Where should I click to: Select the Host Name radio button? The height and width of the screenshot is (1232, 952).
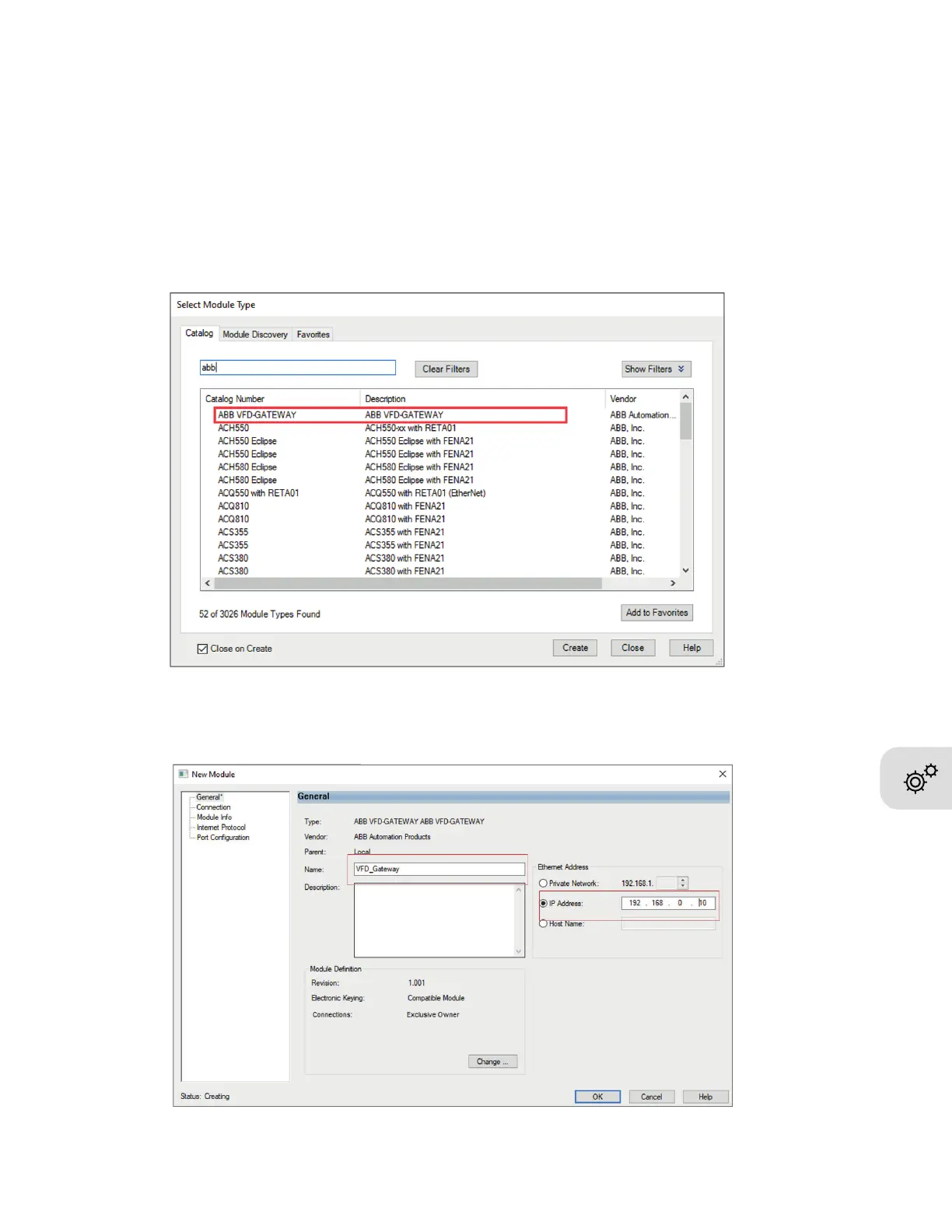(543, 923)
